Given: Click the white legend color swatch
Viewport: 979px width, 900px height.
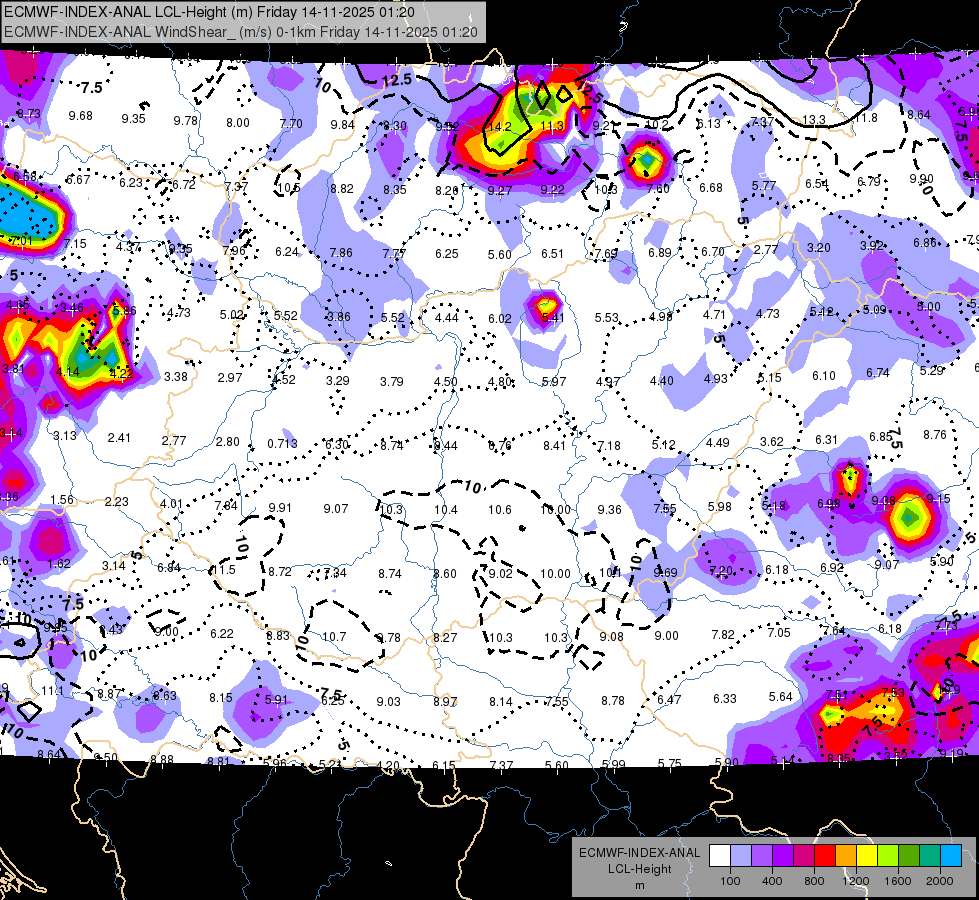Looking at the screenshot, I should (x=720, y=856).
